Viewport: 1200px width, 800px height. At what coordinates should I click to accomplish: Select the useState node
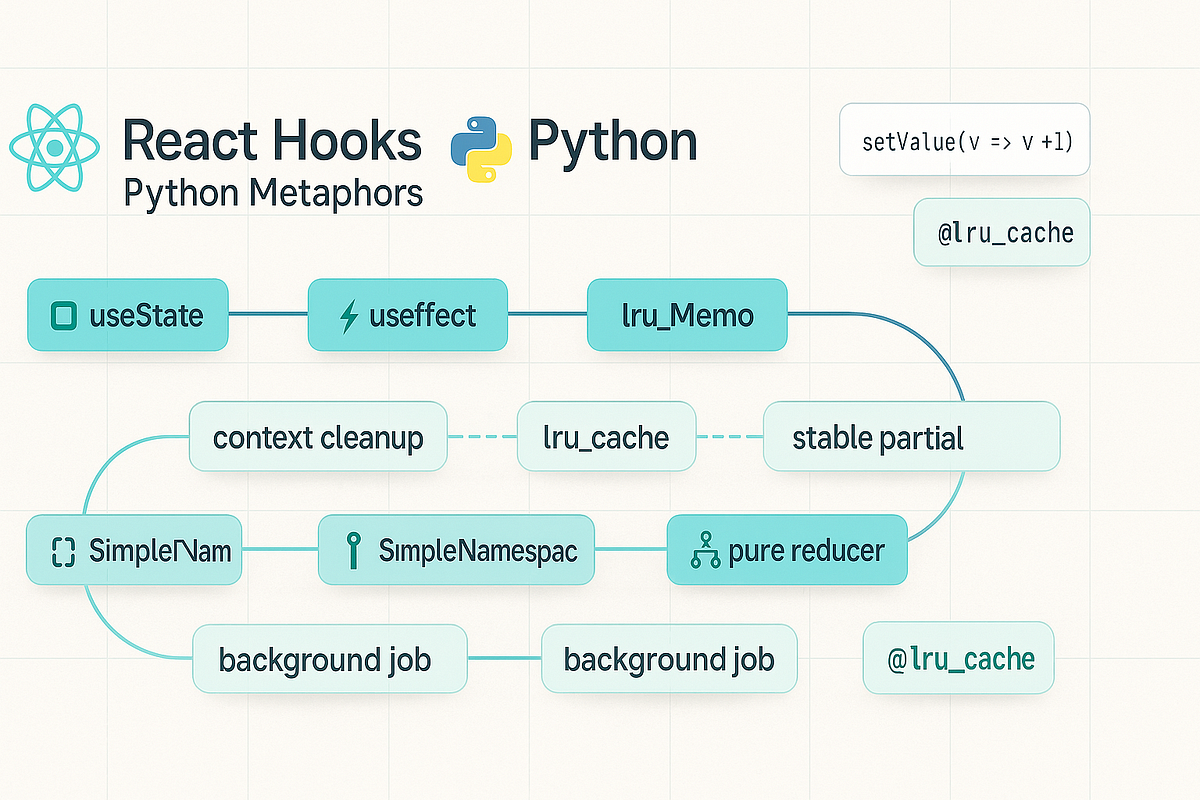point(128,316)
